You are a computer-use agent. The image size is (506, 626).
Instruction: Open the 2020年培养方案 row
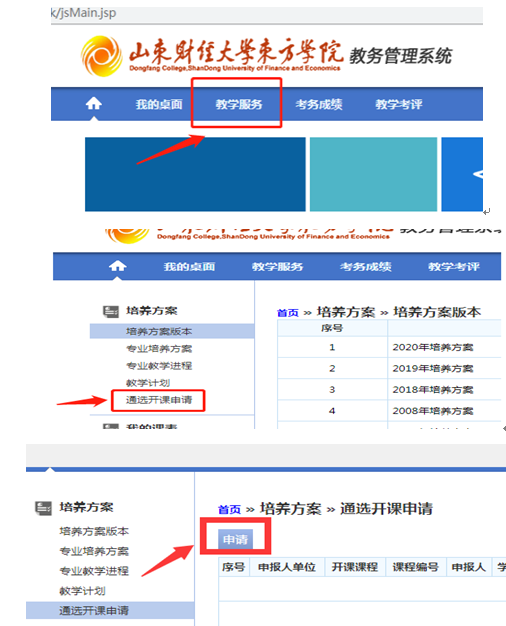tap(389, 347)
